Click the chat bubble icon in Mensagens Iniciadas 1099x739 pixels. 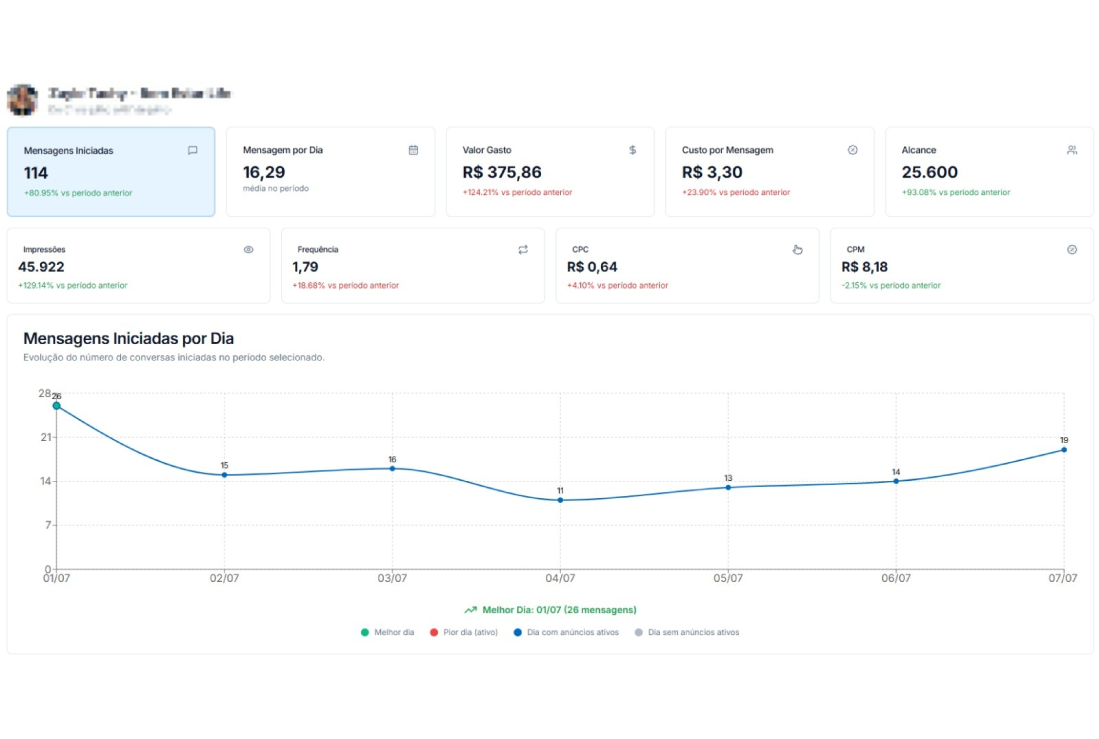(x=192, y=150)
